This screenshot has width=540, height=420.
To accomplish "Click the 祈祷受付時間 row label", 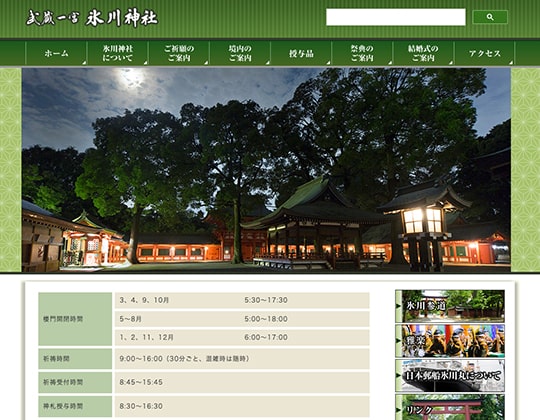I will pos(75,382).
